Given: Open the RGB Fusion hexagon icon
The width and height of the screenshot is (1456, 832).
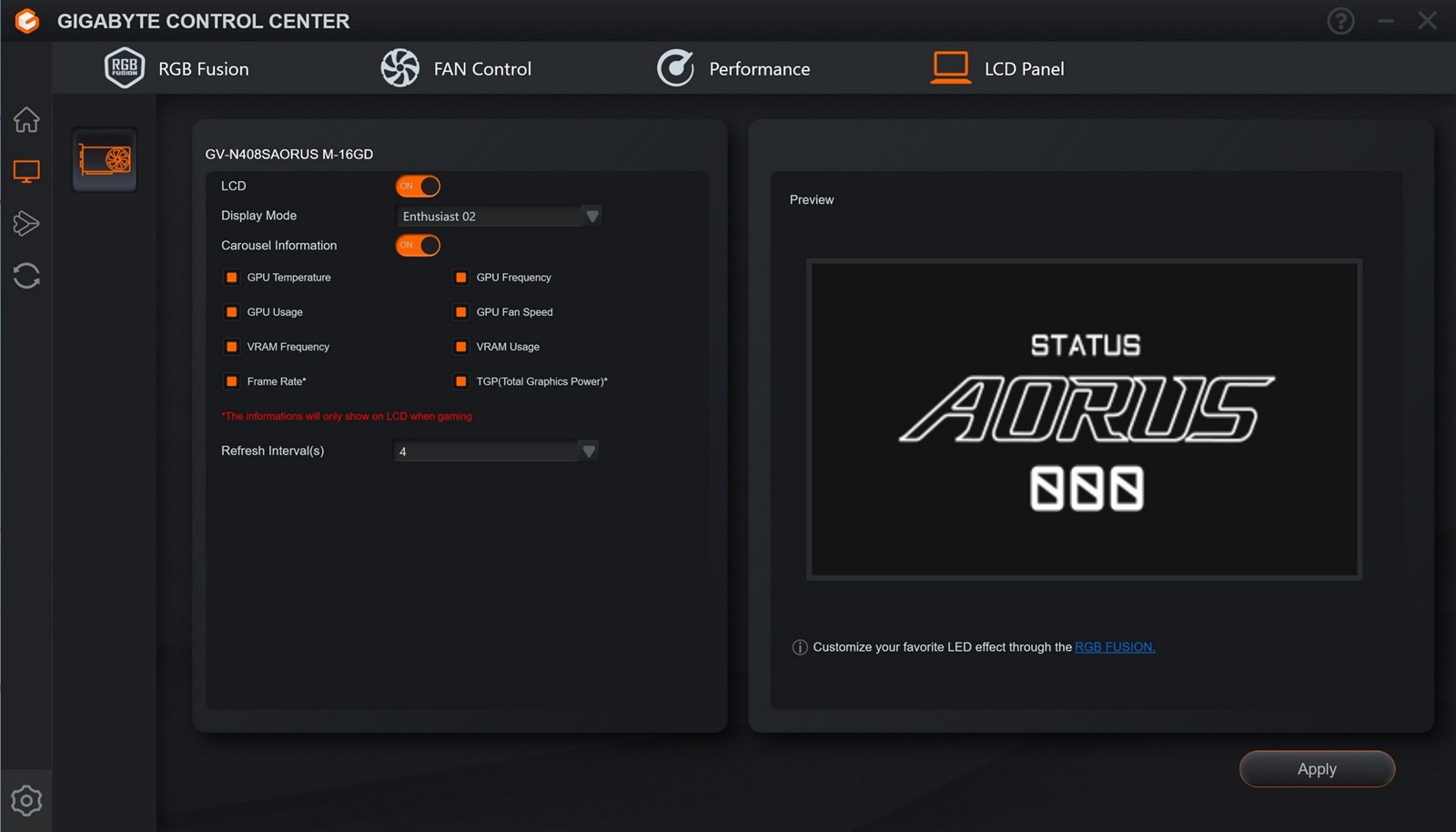Looking at the screenshot, I should (x=125, y=68).
